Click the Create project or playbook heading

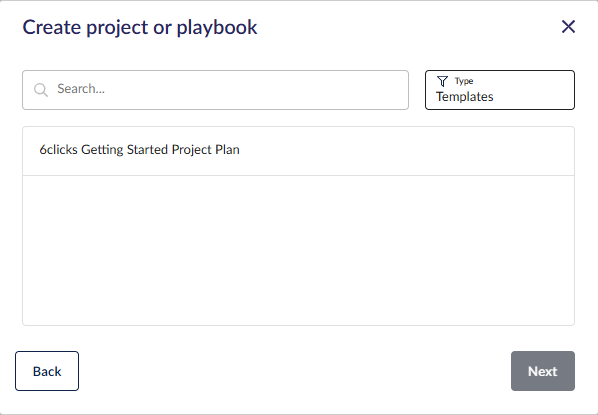point(140,27)
